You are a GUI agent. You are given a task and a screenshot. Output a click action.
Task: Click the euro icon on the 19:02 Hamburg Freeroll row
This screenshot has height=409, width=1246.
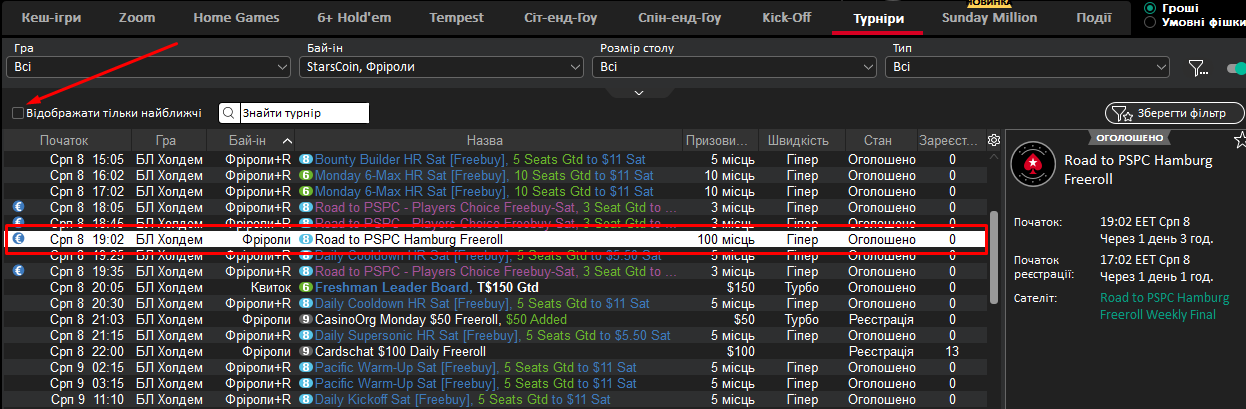click(x=18, y=239)
